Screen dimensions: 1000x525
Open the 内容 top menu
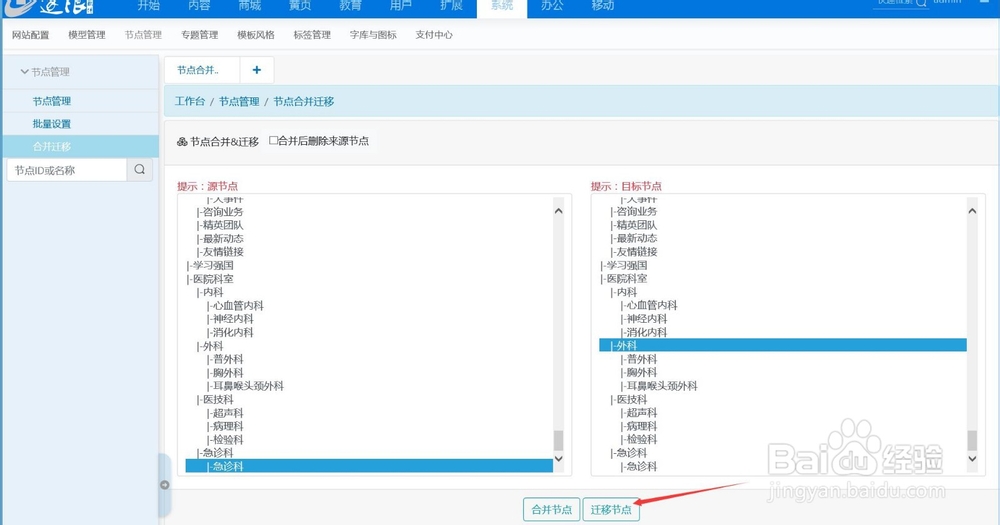point(199,6)
